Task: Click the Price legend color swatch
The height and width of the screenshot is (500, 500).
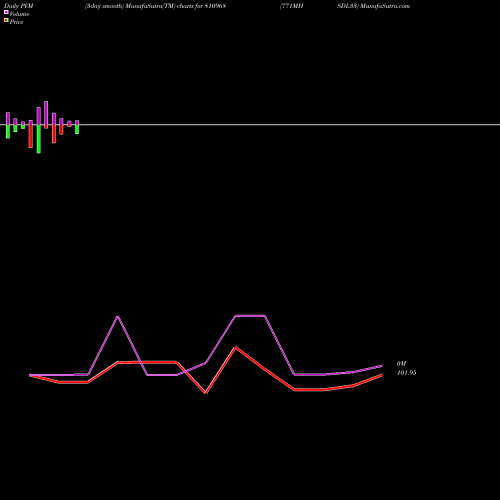Action: coord(6,20)
